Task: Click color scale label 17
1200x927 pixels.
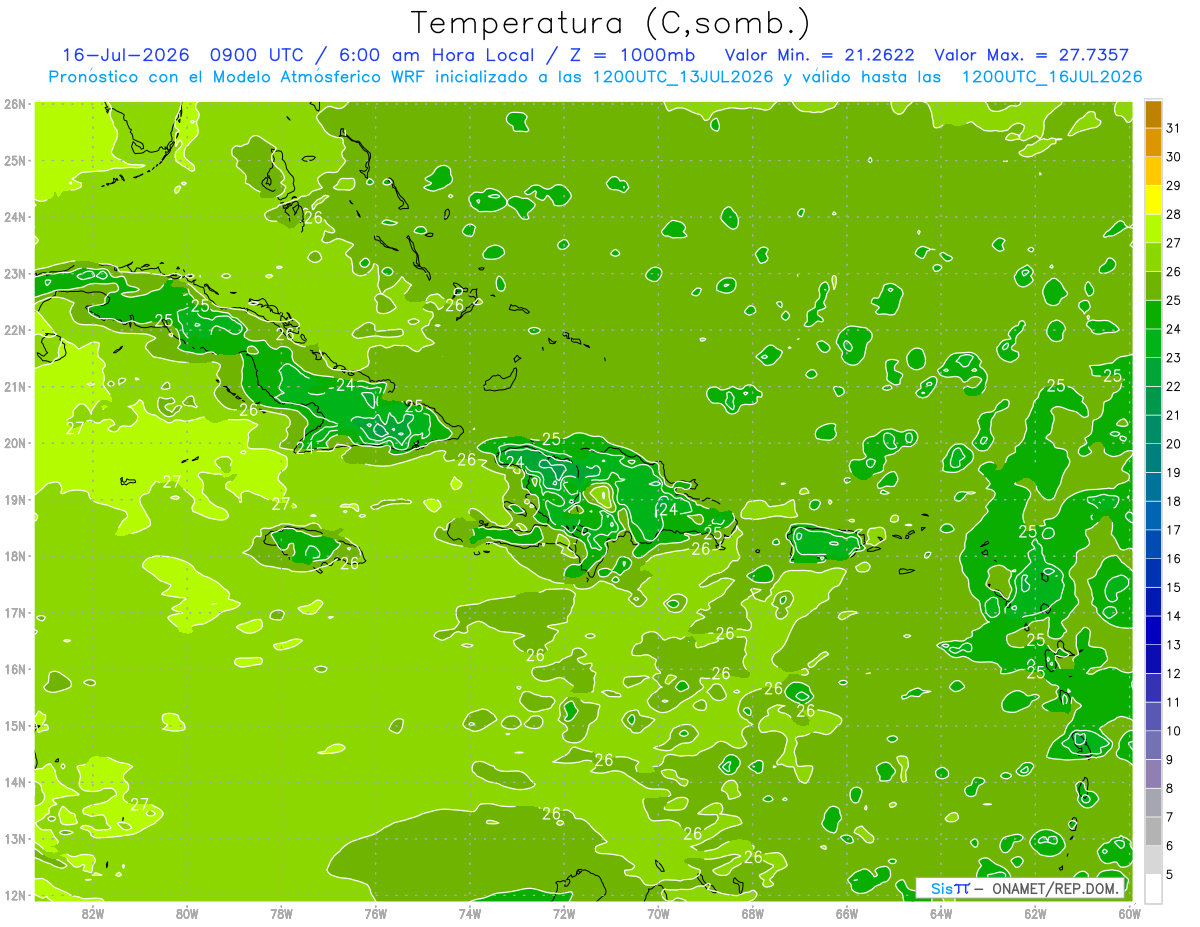Action: 1173,530
